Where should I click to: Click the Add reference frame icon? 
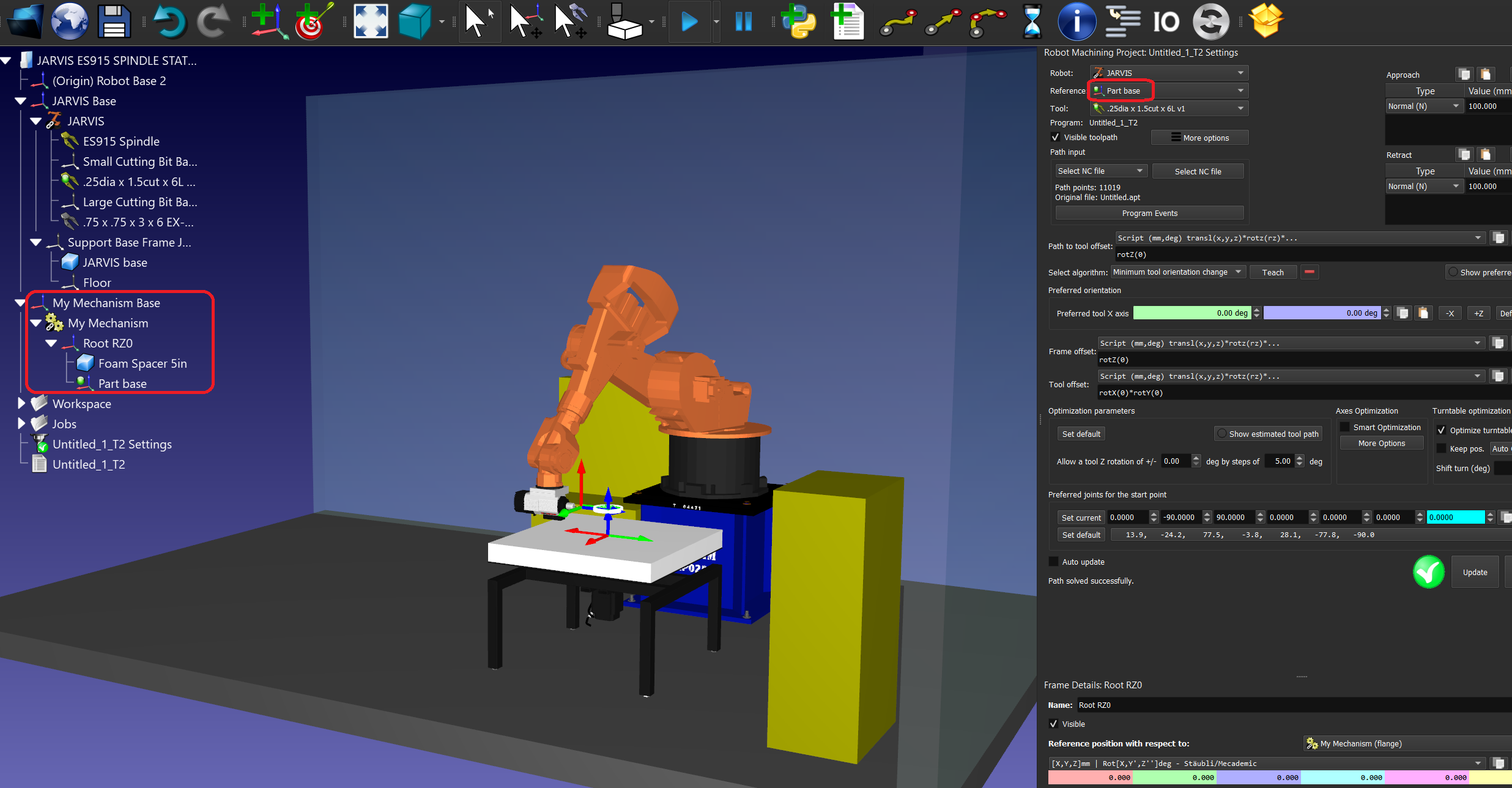point(268,21)
